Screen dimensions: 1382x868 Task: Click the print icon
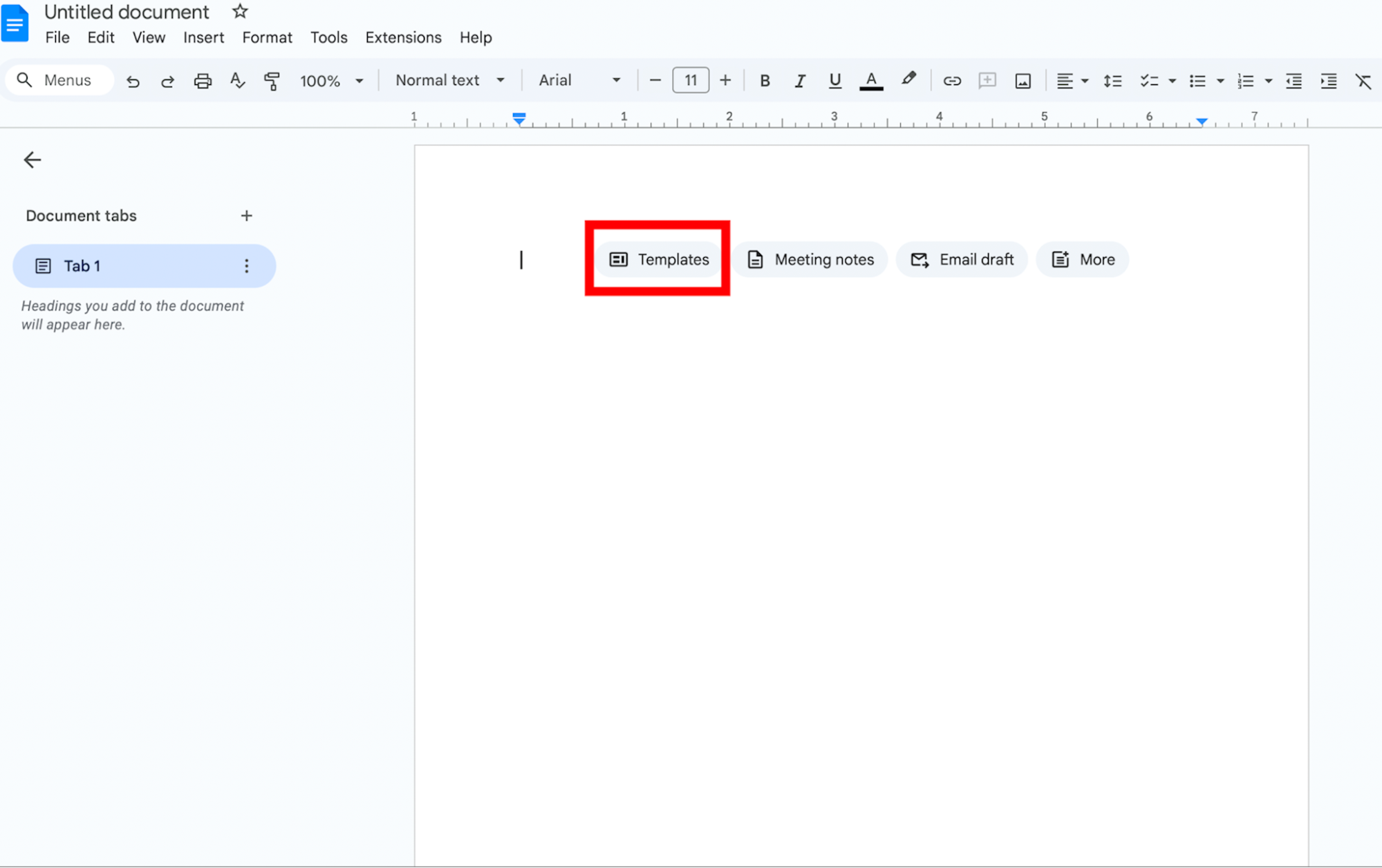(x=202, y=81)
